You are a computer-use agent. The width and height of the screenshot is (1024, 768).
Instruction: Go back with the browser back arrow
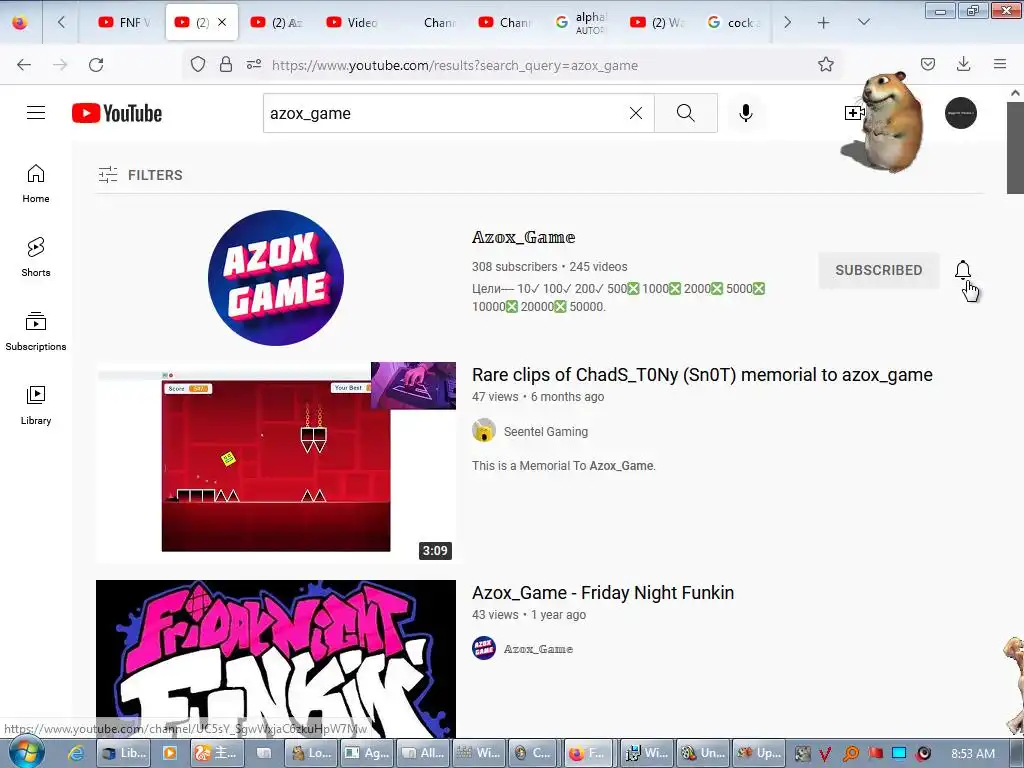pyautogui.click(x=24, y=65)
